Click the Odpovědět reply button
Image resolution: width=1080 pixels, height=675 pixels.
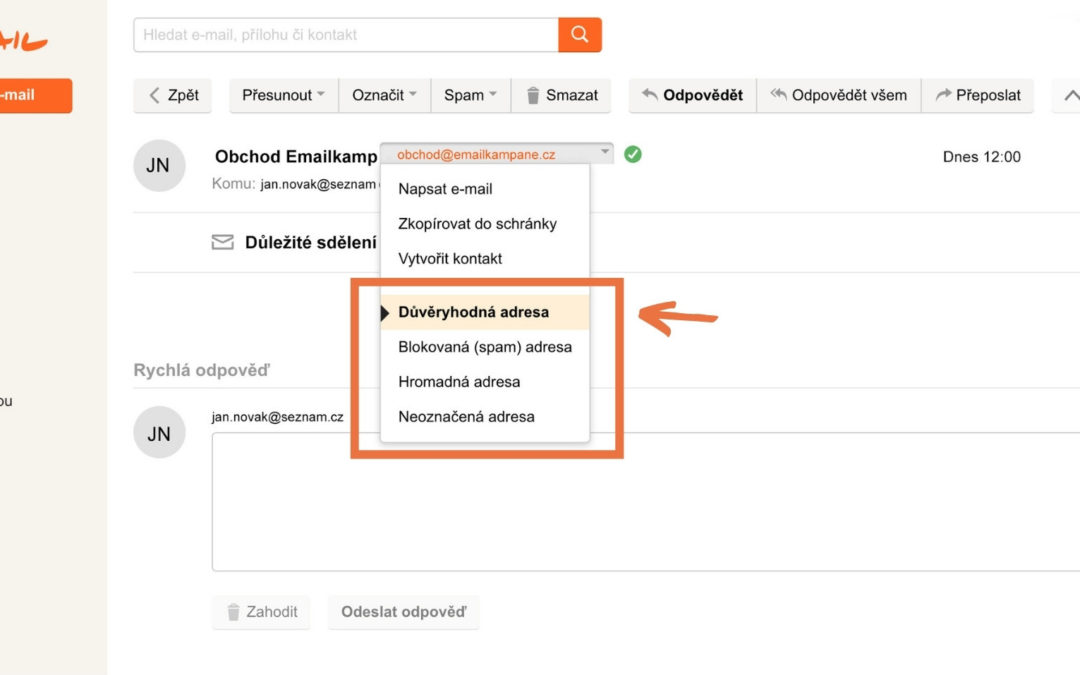coord(692,95)
